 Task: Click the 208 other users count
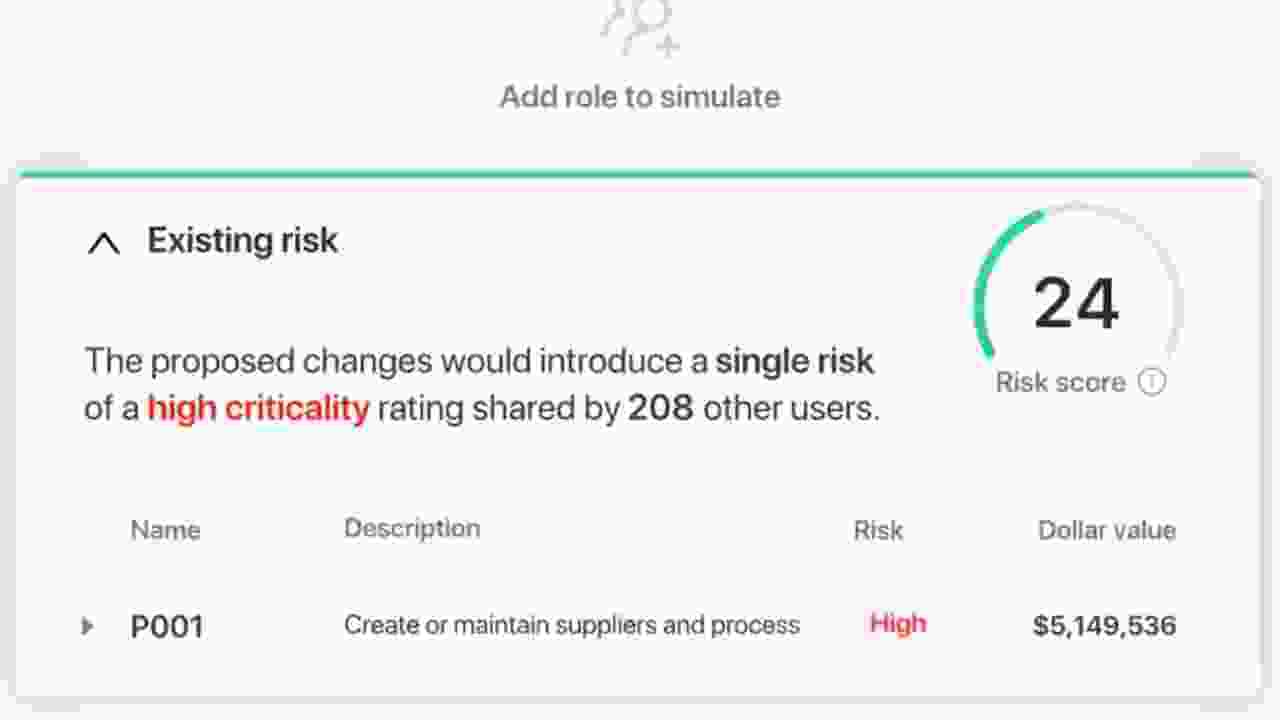[x=660, y=408]
